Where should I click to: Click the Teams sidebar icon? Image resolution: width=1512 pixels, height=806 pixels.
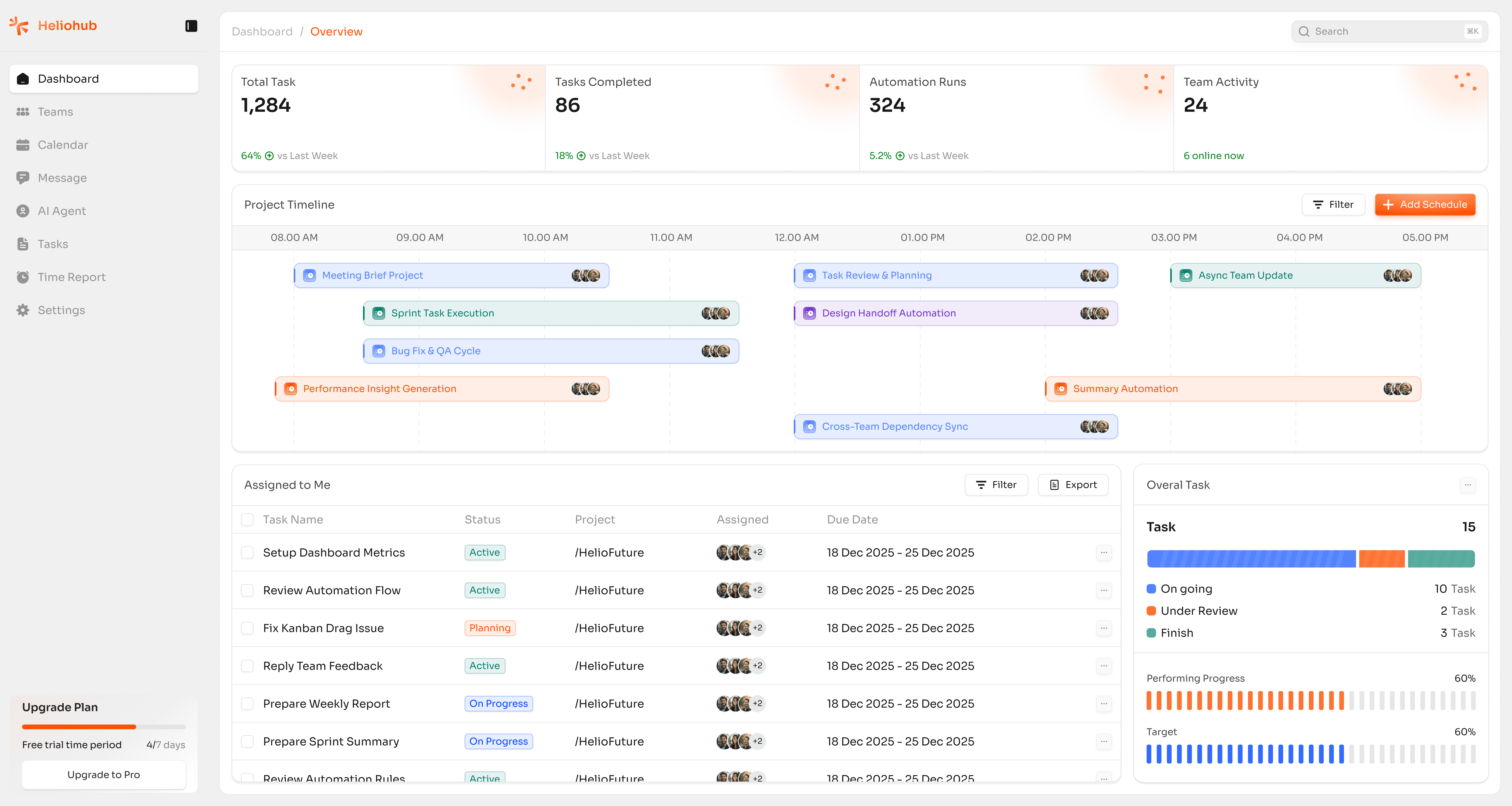pyautogui.click(x=23, y=111)
